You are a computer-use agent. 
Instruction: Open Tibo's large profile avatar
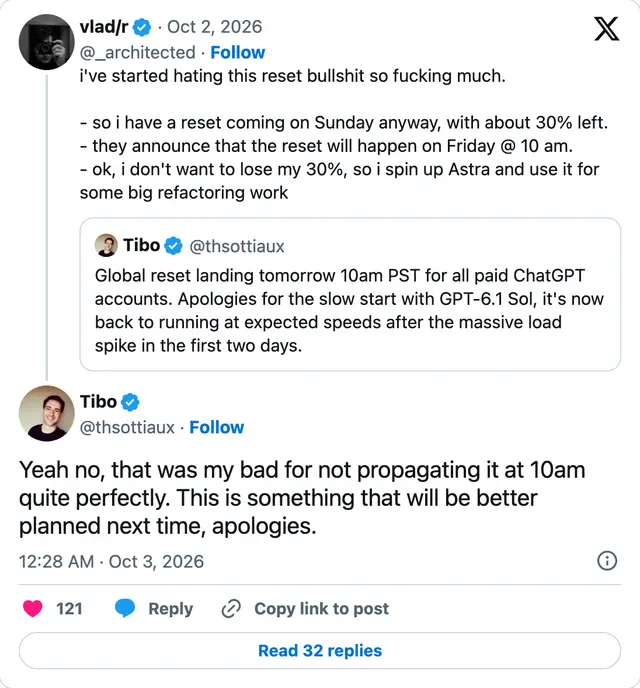46,413
